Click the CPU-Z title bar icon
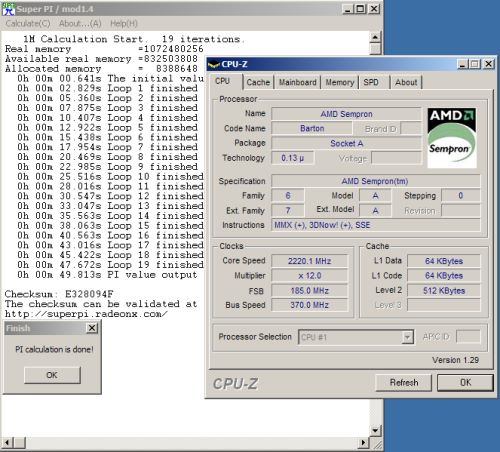 point(214,64)
